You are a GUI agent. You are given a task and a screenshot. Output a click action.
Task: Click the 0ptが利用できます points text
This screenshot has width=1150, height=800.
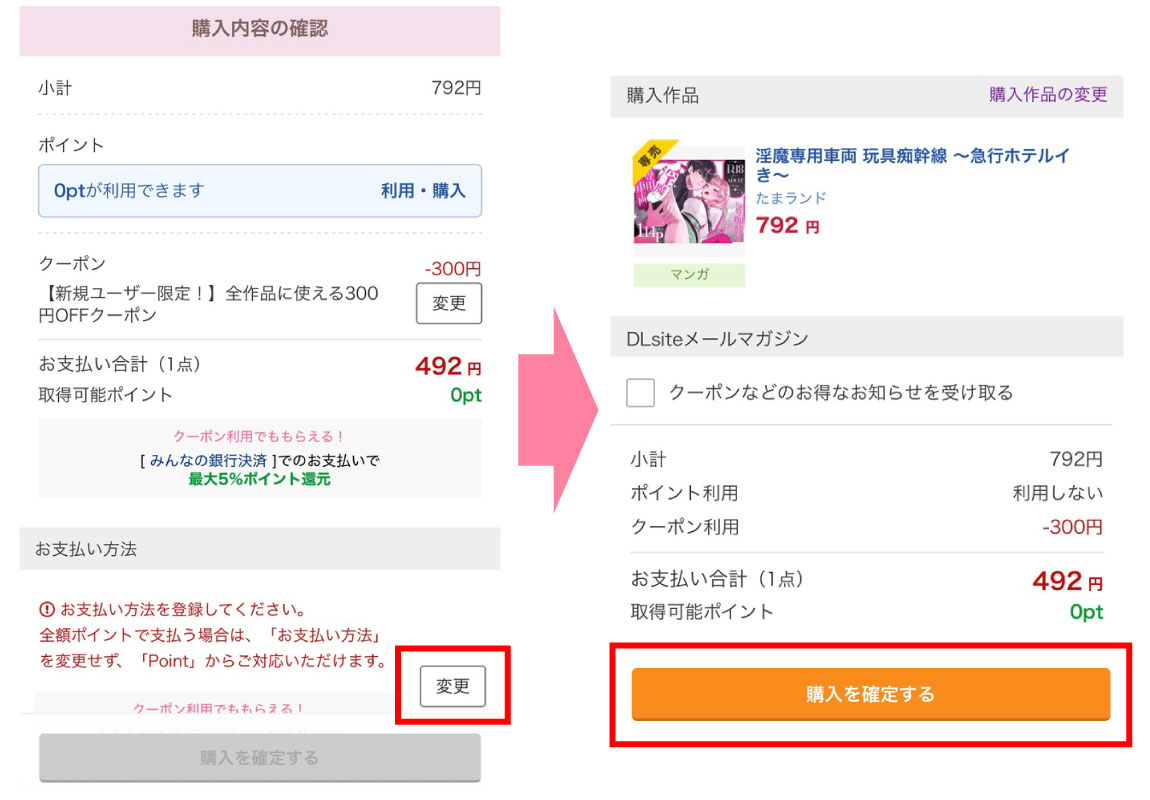pos(129,191)
